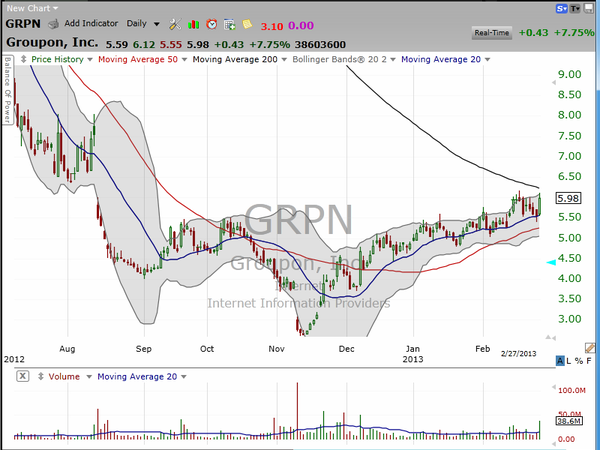Open the T timeframe-link dropdown
Screen dimensions: 600x450
coord(575,8)
